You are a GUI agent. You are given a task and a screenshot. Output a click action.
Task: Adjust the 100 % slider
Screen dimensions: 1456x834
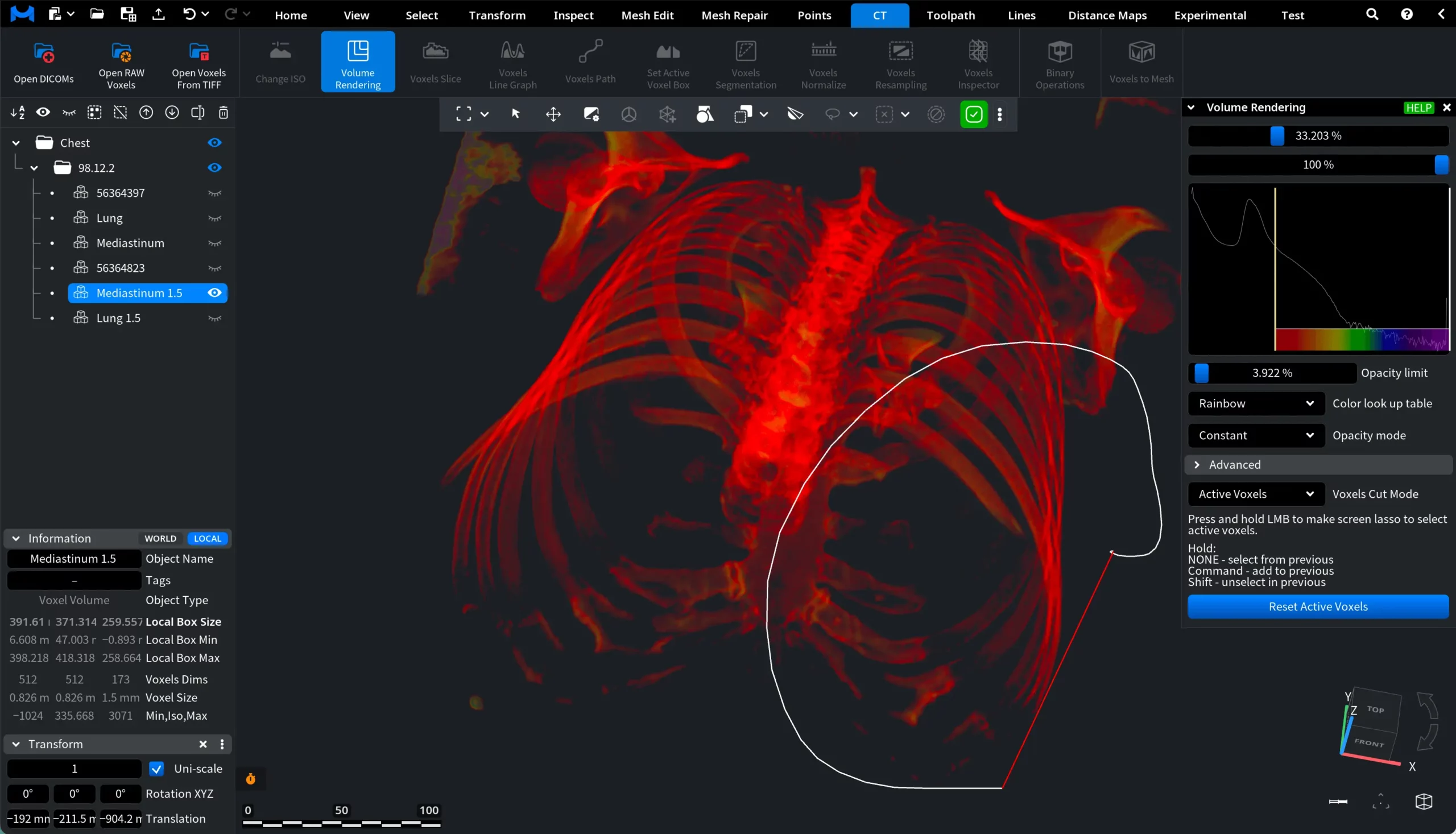coord(1318,165)
